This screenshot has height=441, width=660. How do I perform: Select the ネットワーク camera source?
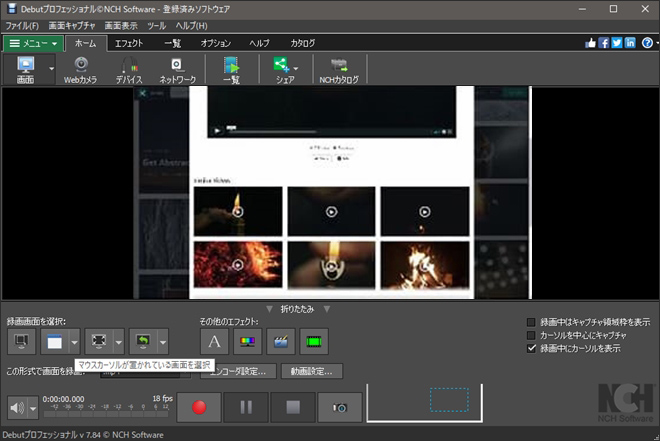pyautogui.click(x=177, y=69)
